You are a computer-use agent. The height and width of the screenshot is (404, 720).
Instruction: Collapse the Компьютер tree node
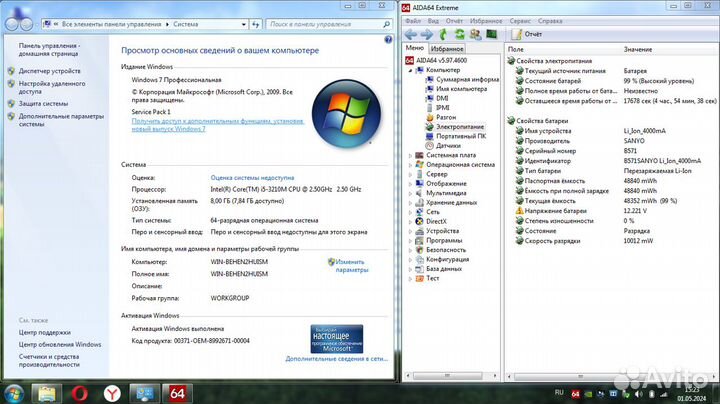click(411, 70)
